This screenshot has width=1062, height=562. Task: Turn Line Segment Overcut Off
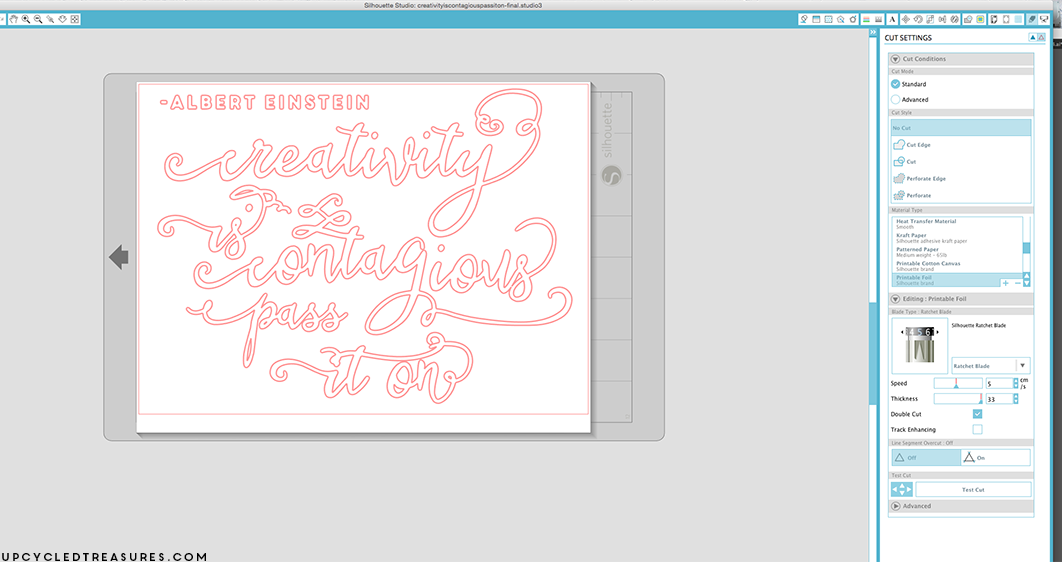click(926, 458)
